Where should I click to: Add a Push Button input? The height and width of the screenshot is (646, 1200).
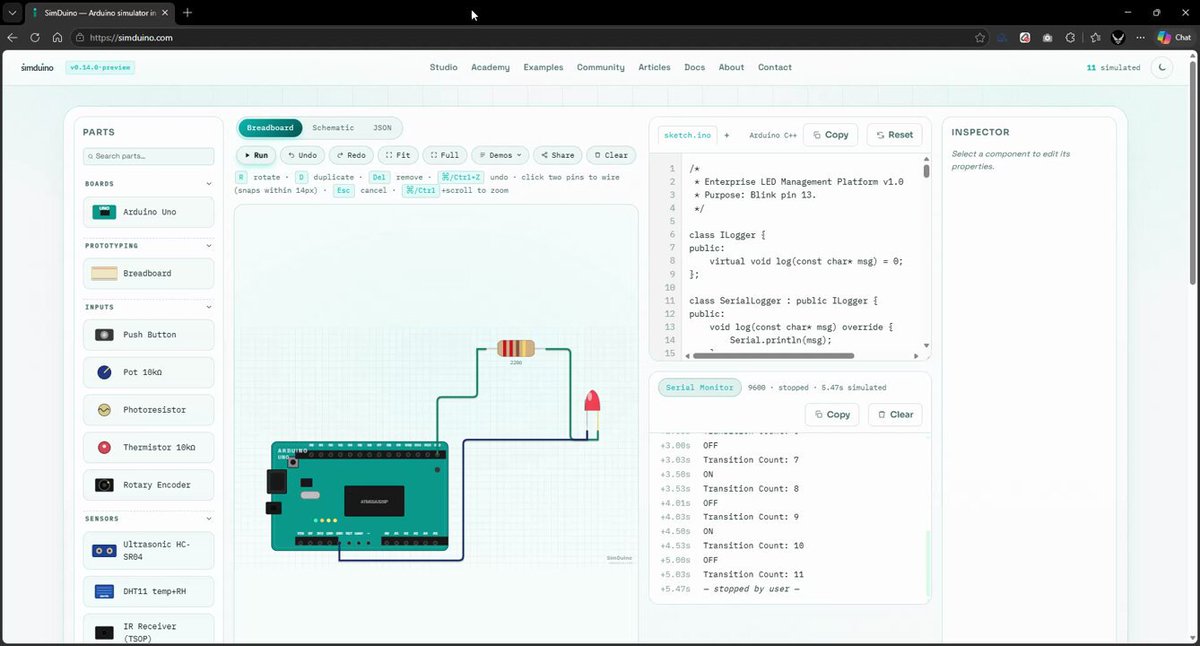(148, 335)
